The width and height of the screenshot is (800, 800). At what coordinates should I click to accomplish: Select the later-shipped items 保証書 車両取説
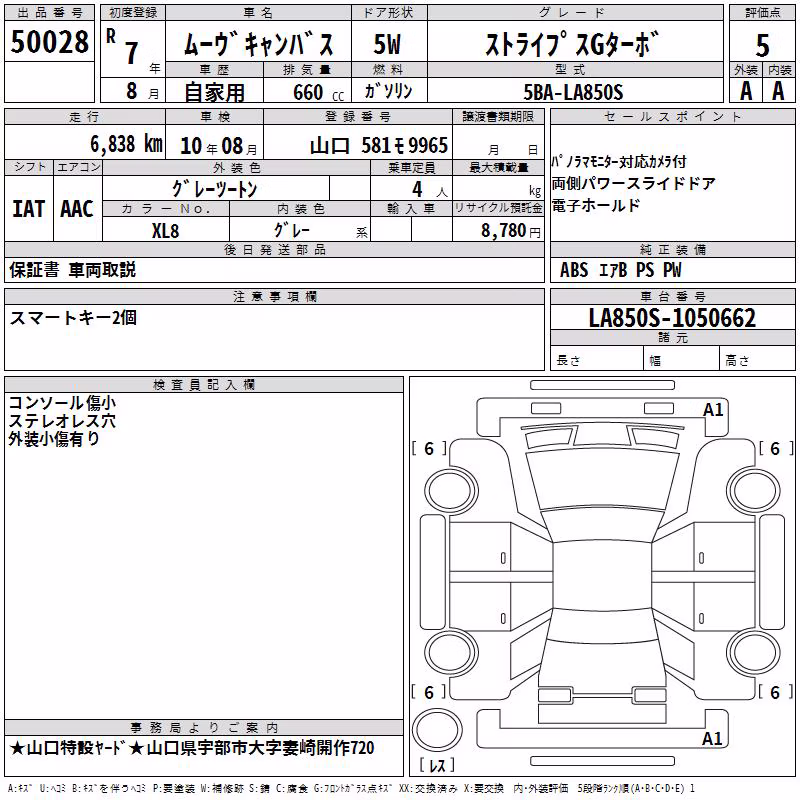click(72, 270)
